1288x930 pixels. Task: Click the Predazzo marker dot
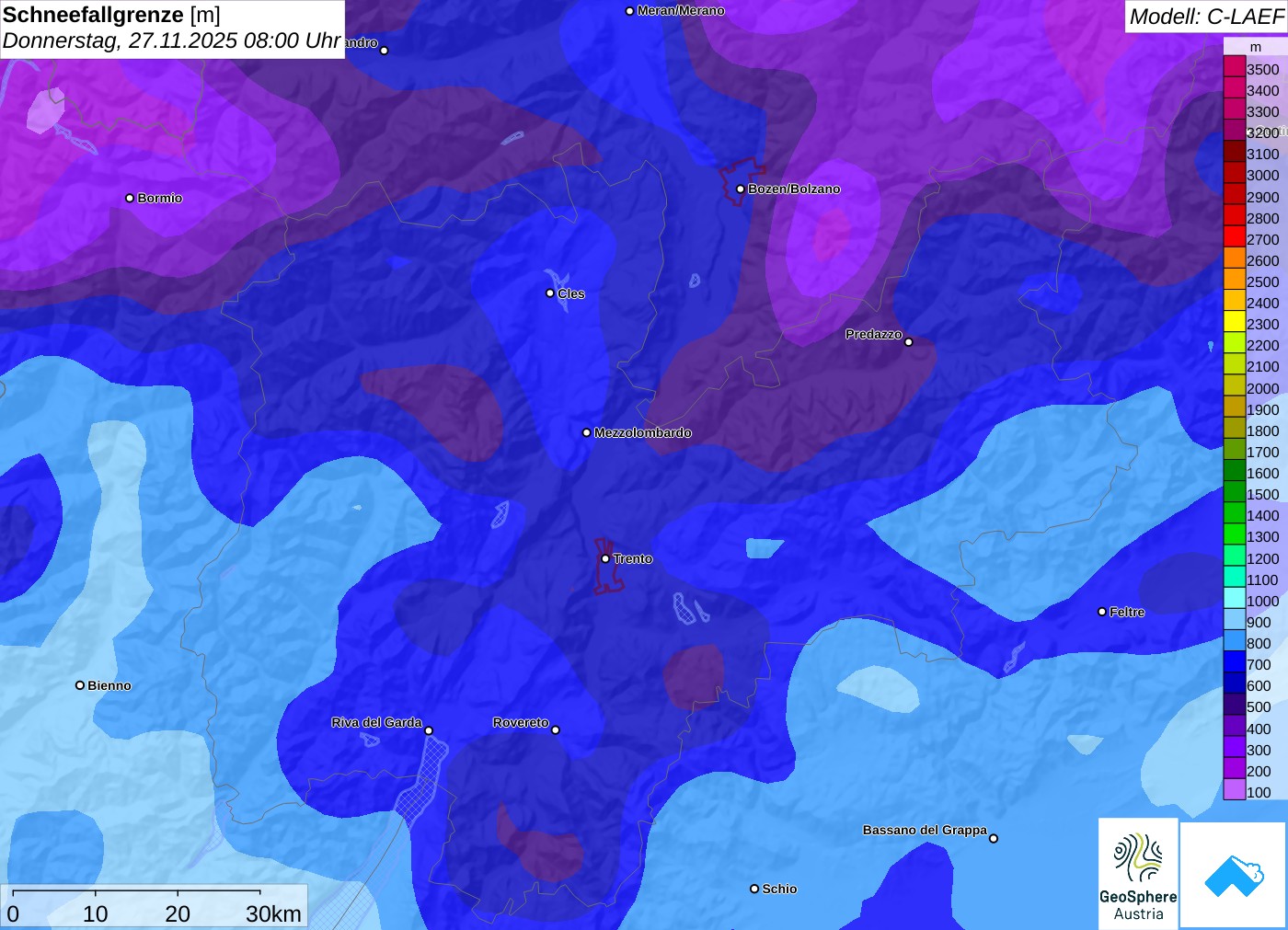coord(909,342)
